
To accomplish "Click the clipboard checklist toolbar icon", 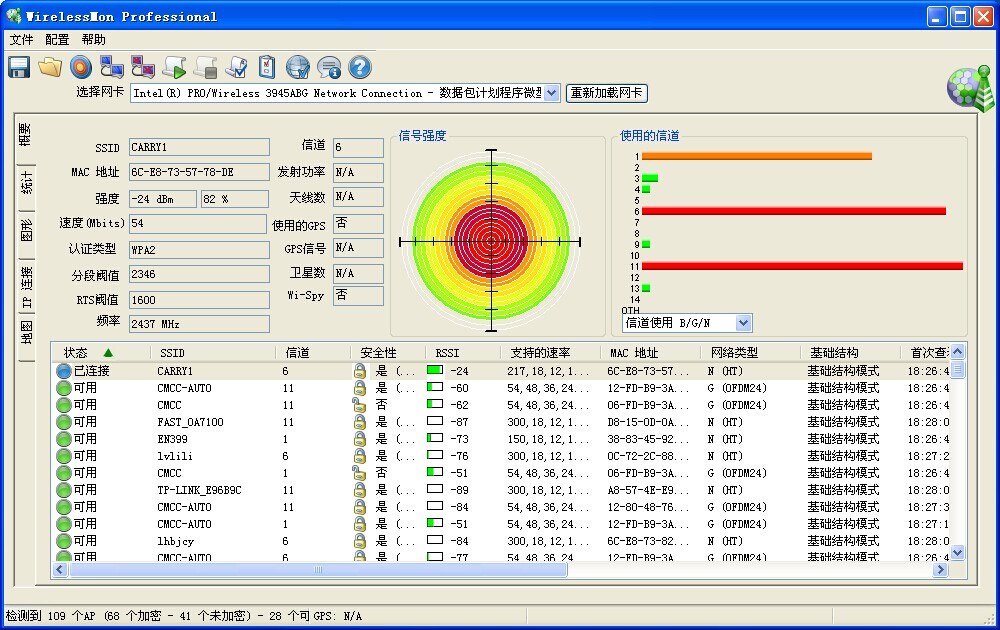I will (267, 67).
